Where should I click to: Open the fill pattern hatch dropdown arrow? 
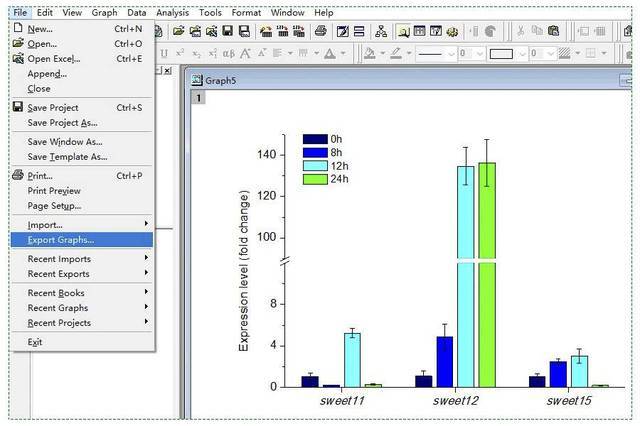[578, 53]
